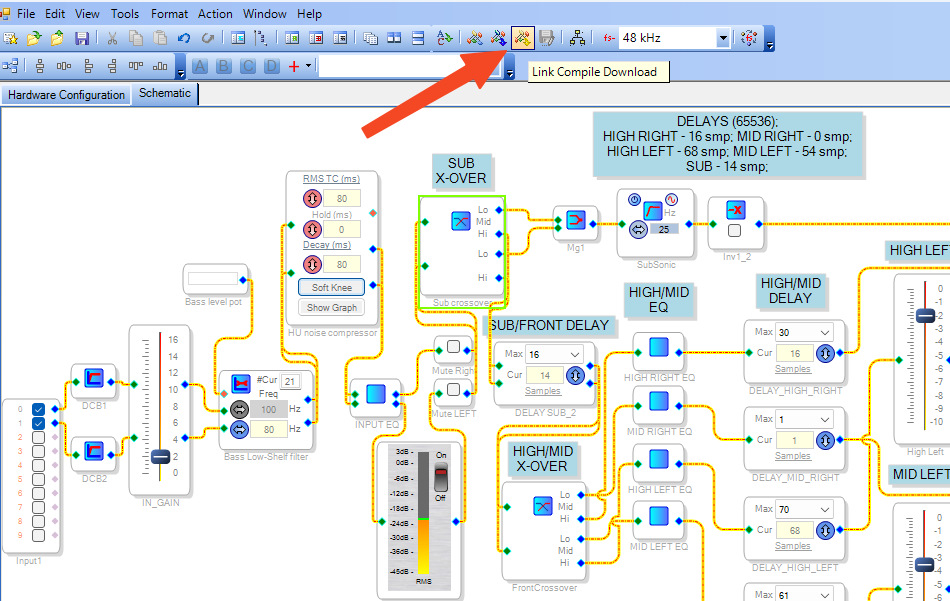Image resolution: width=950 pixels, height=601 pixels.
Task: Click the letter D preset button
Action: (x=271, y=66)
